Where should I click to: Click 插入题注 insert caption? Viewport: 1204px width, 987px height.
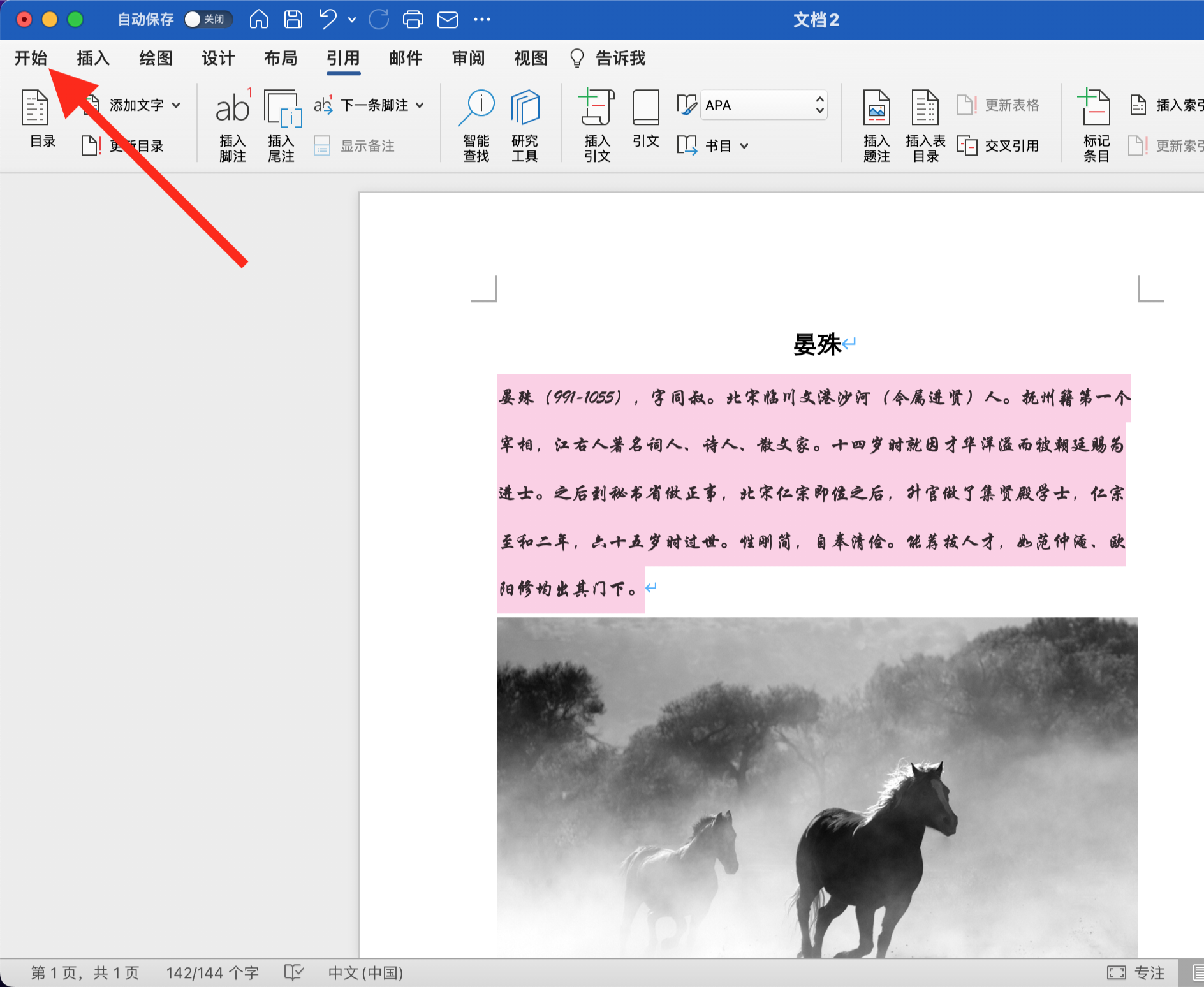coord(876,126)
